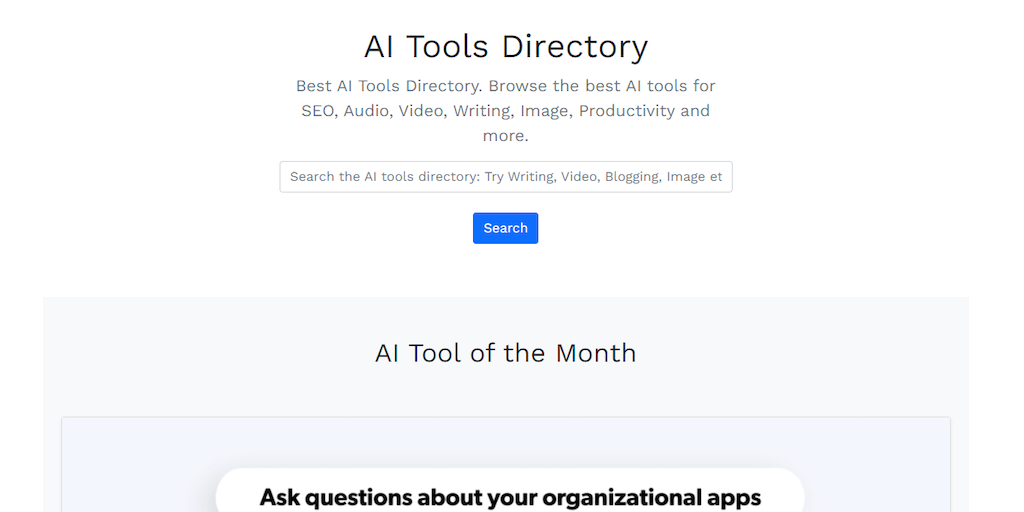Click the 'AI Tools' words in the page title

427,47
